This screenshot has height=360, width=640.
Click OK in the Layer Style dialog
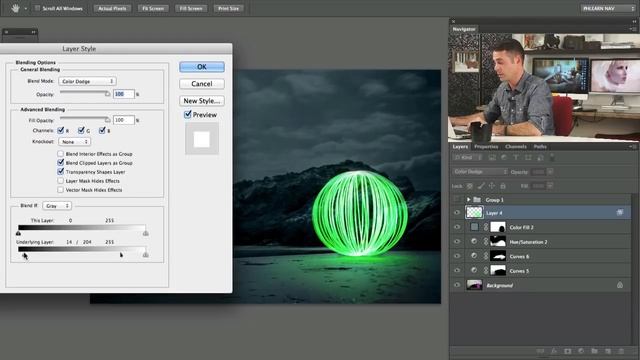(x=202, y=67)
